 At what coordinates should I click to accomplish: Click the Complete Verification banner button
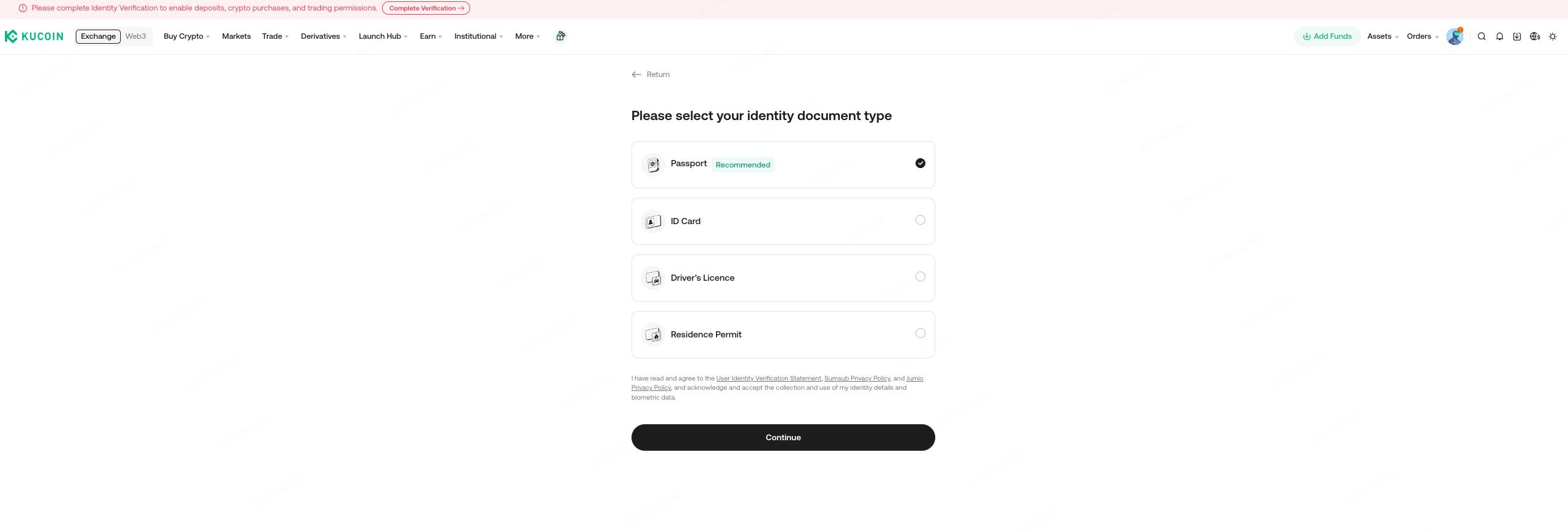426,8
